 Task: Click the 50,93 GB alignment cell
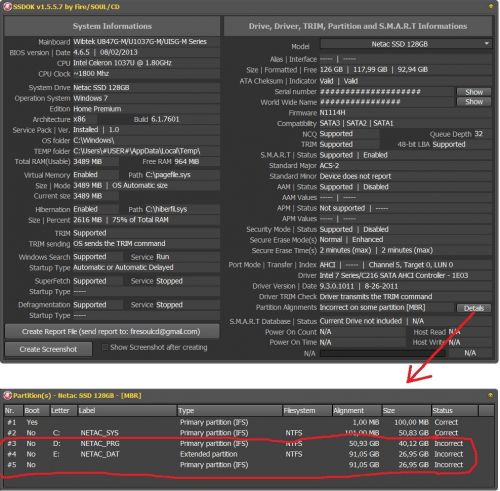[x=364, y=444]
